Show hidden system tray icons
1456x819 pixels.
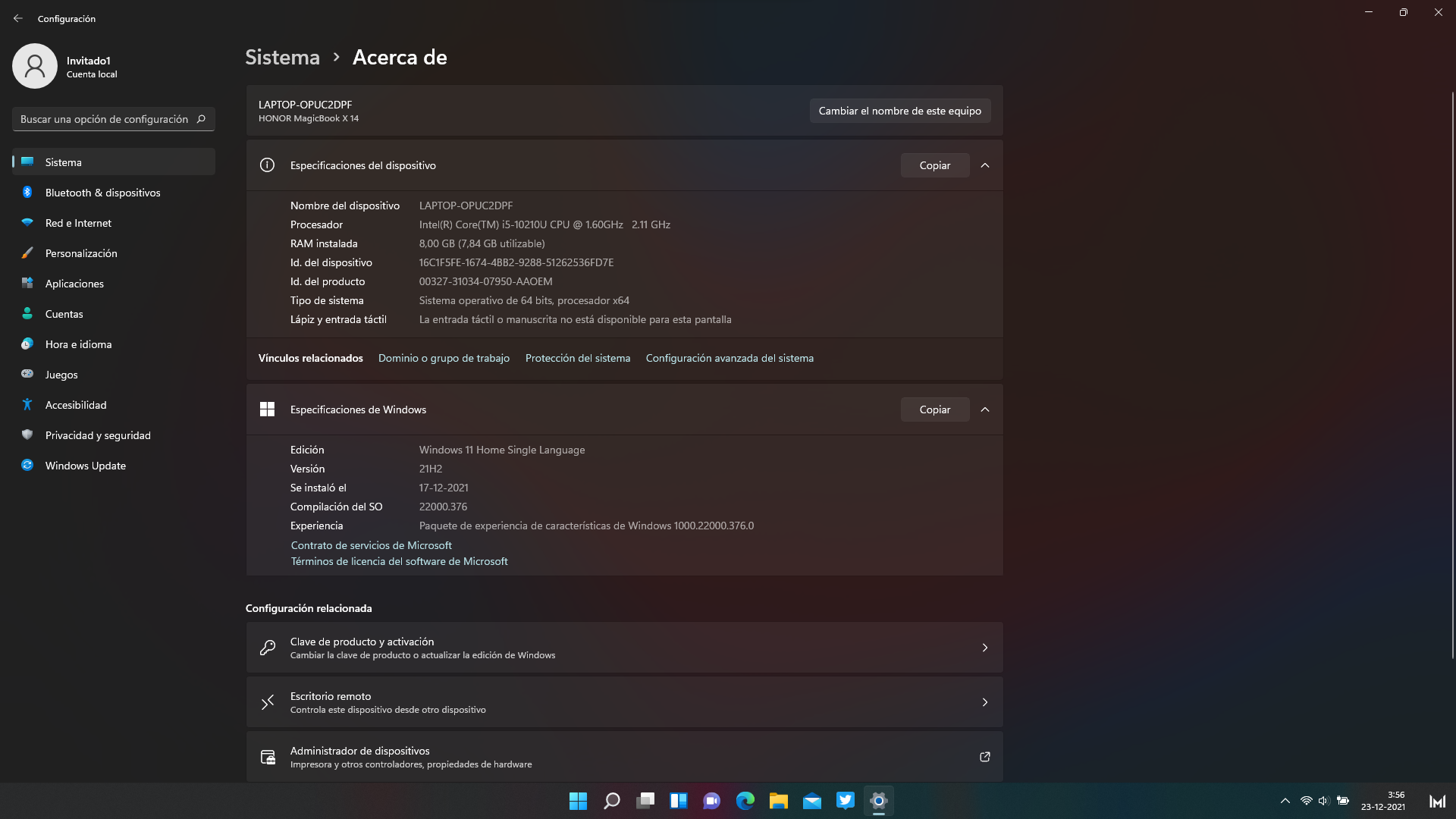point(1285,801)
